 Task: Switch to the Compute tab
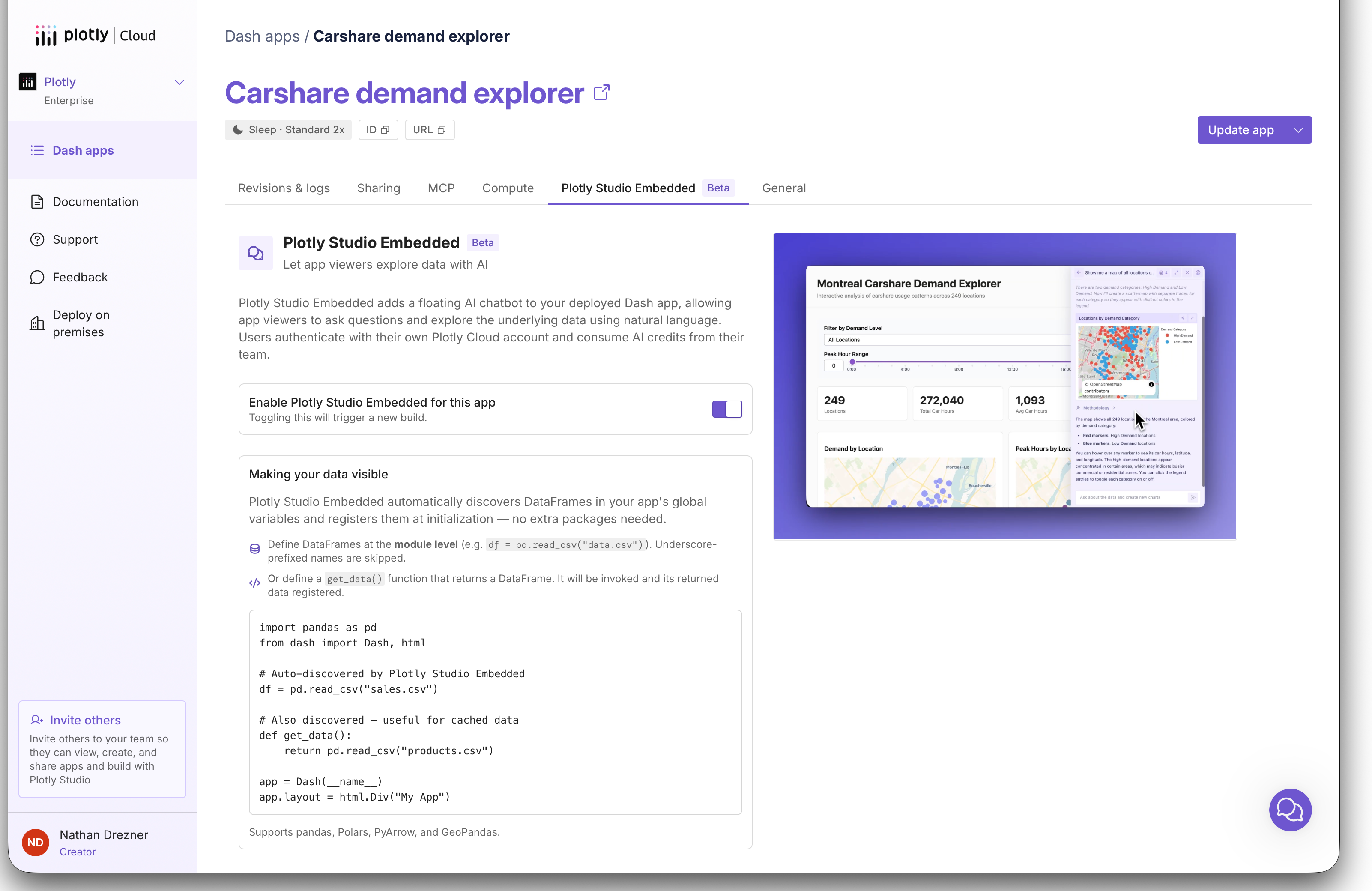pyautogui.click(x=508, y=188)
